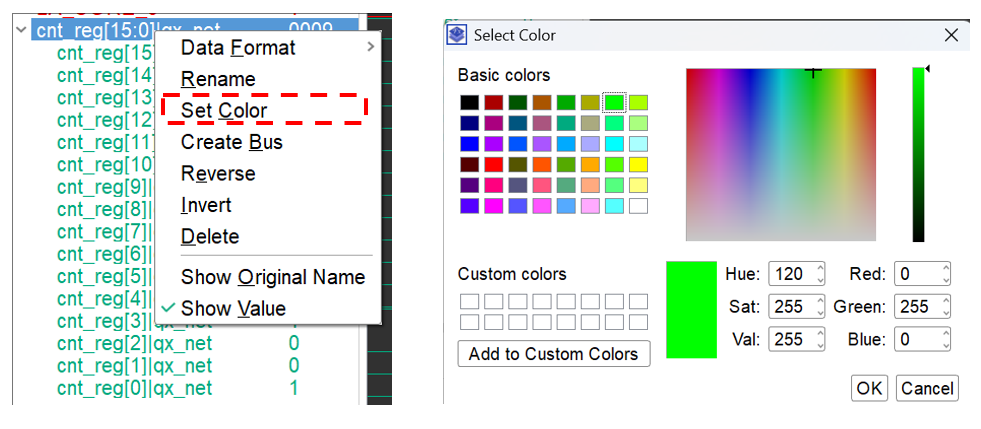Pick the white basic color swatch

[637, 206]
